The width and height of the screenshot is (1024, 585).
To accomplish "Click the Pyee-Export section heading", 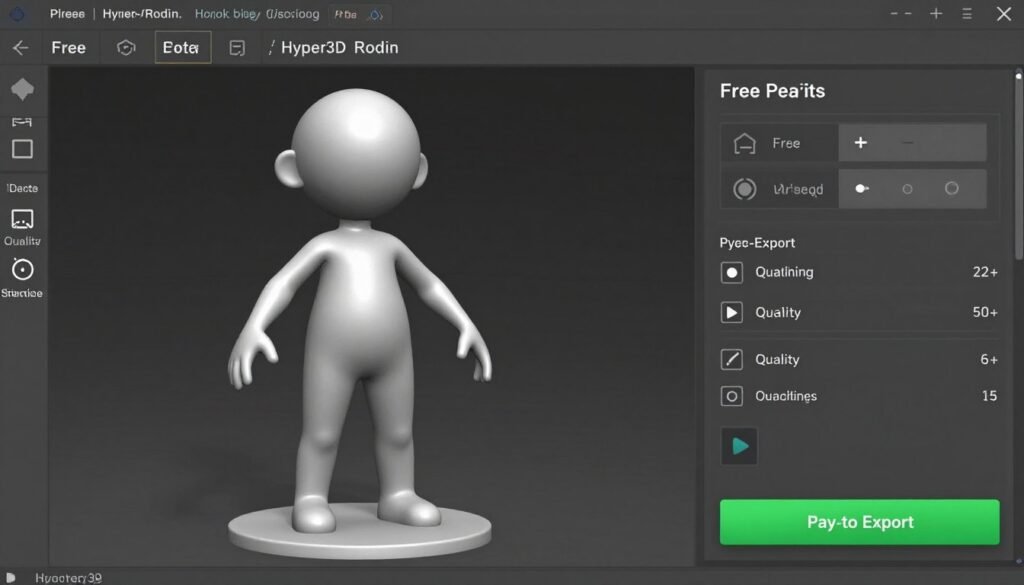I will (757, 243).
